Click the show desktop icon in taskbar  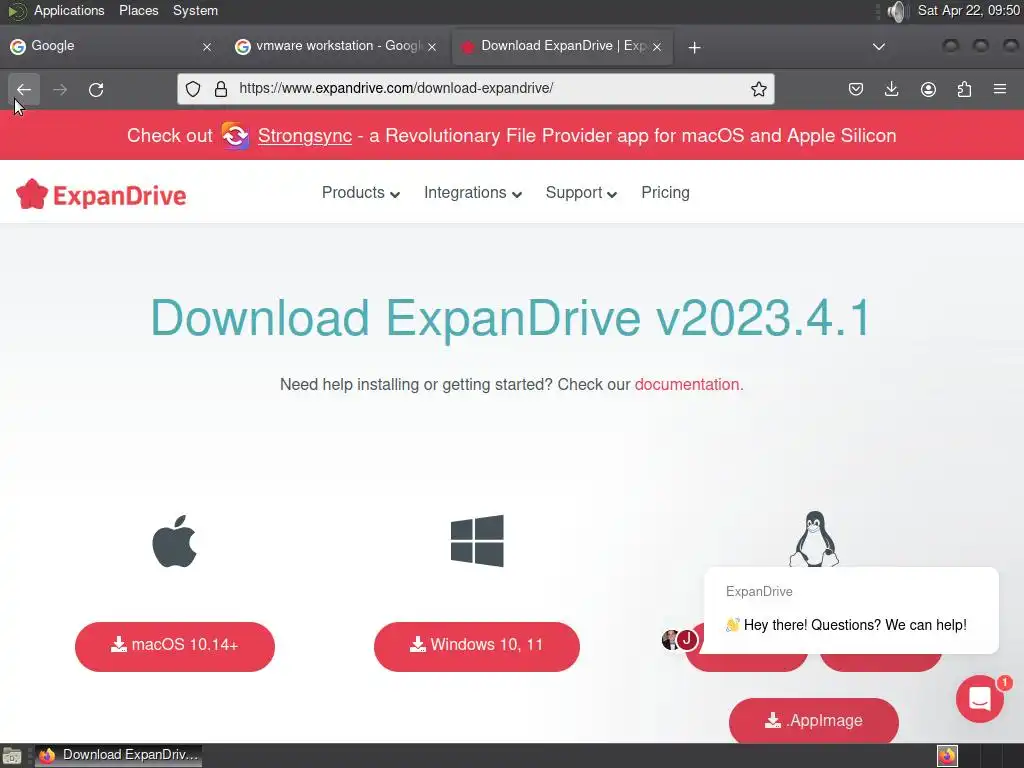12,756
